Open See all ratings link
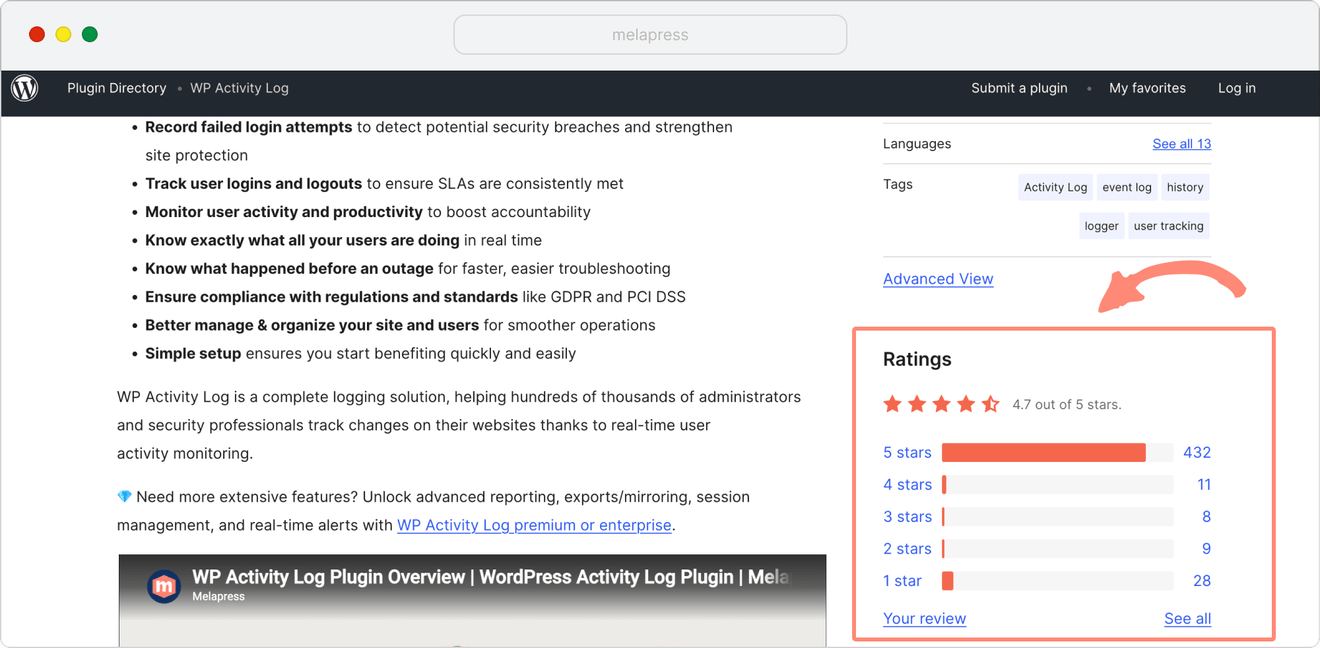Viewport: 1320px width, 648px height. (x=1187, y=619)
